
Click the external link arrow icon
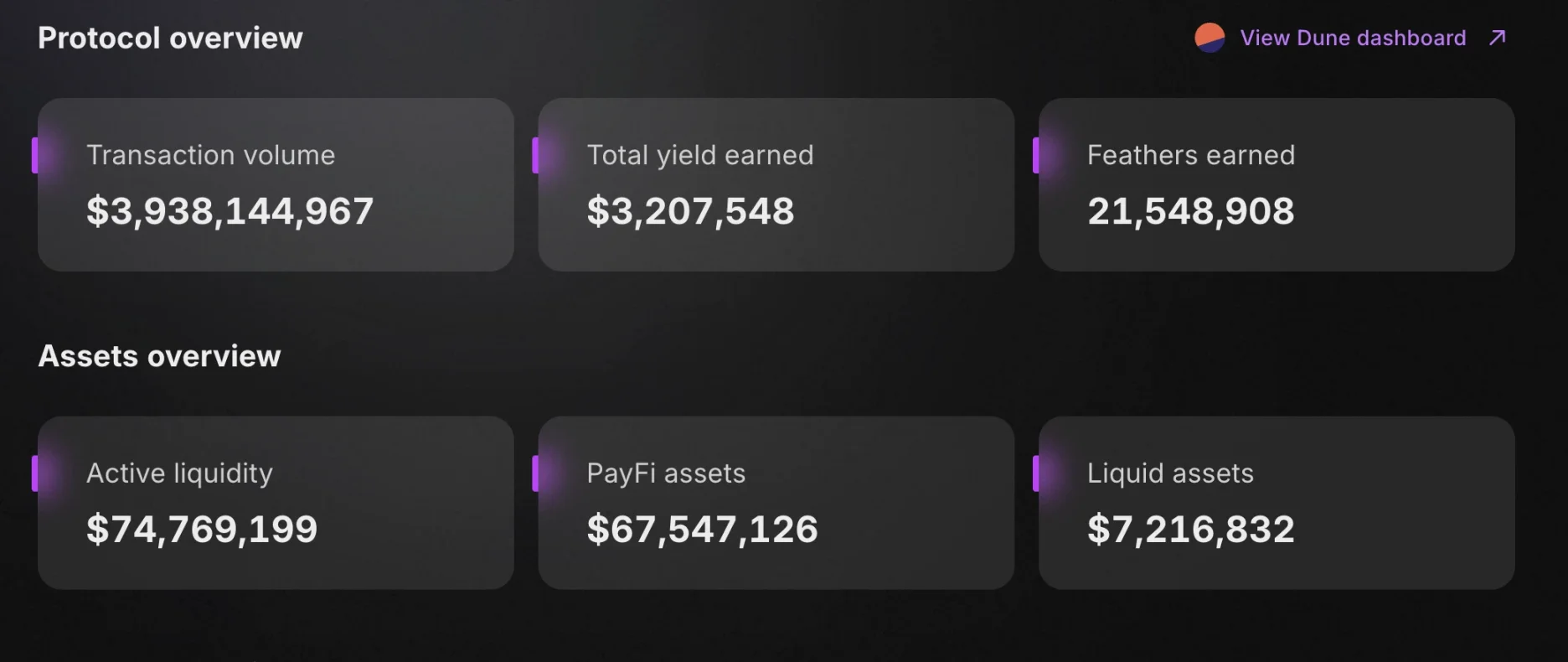click(1496, 37)
